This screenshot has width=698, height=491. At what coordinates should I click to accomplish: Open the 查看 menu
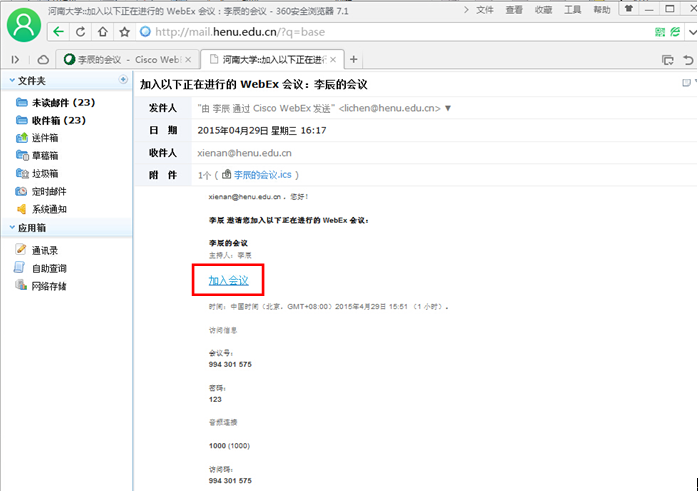[x=514, y=10]
